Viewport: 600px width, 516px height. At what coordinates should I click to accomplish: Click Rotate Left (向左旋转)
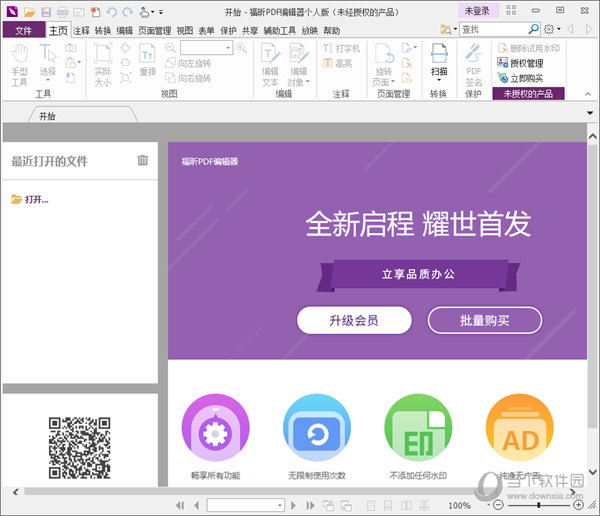pyautogui.click(x=188, y=63)
